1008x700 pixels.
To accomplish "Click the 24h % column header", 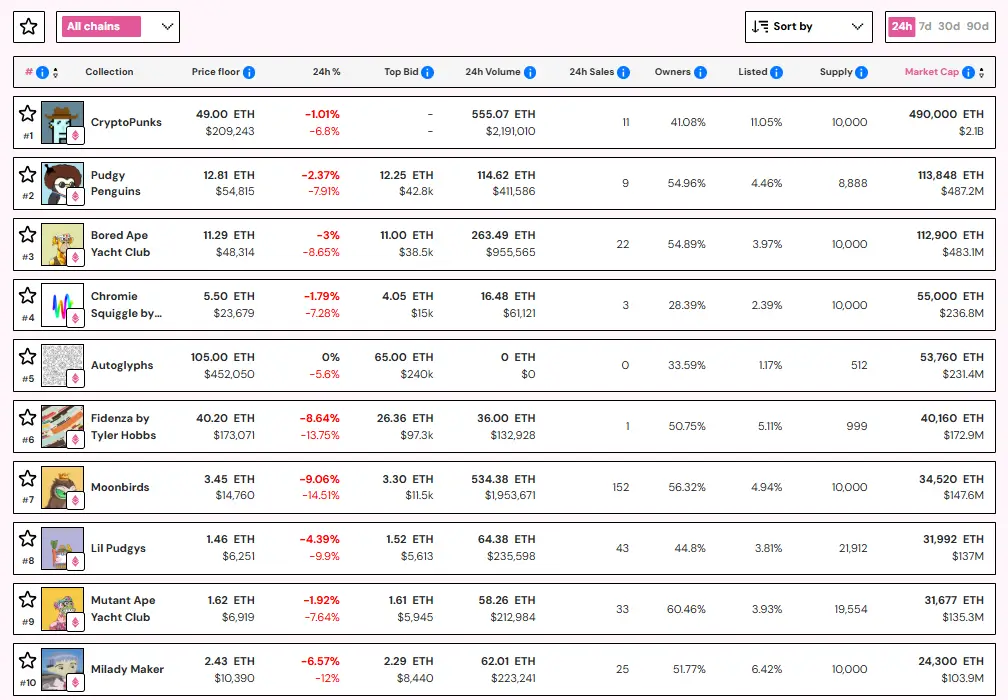I will [327, 72].
